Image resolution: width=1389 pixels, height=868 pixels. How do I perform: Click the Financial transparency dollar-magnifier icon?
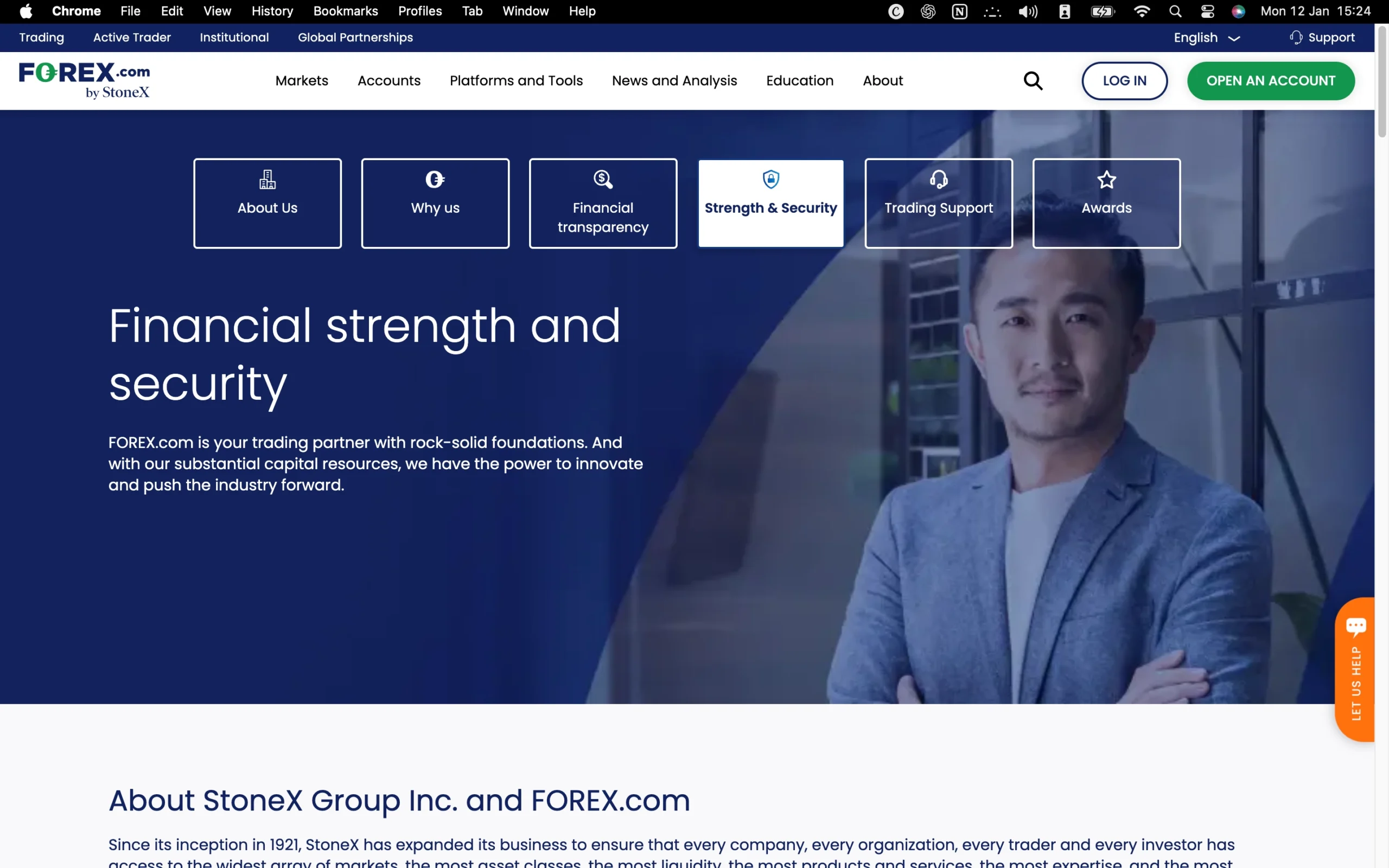602,179
